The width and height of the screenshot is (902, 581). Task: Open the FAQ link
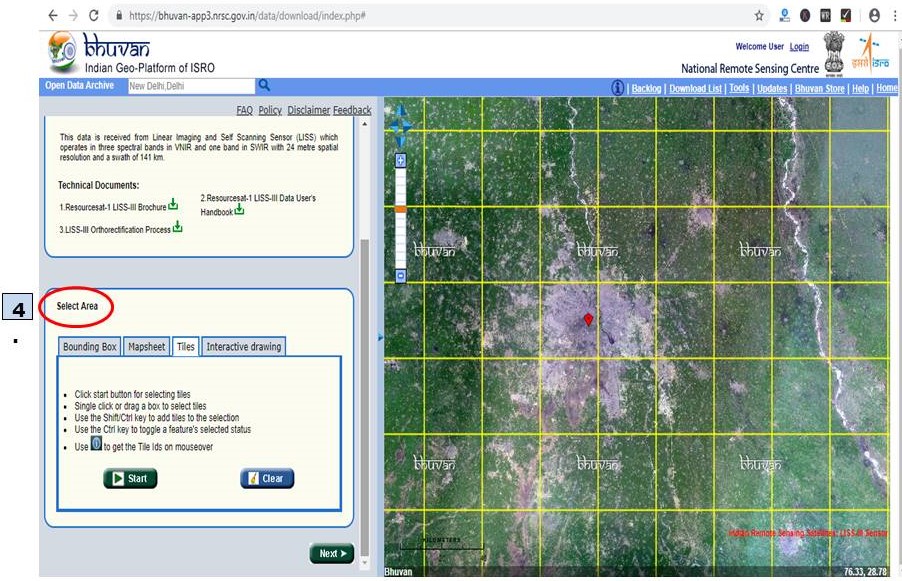(x=244, y=110)
